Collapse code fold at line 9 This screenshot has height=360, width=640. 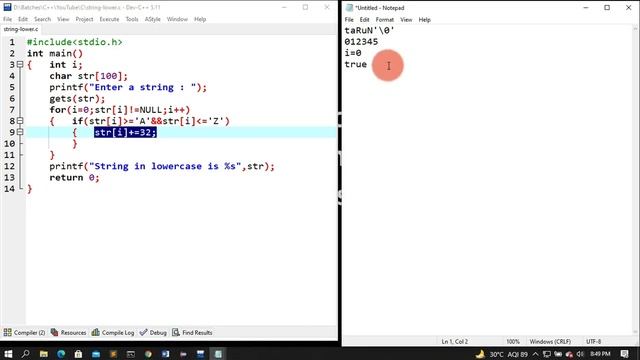click(20, 132)
